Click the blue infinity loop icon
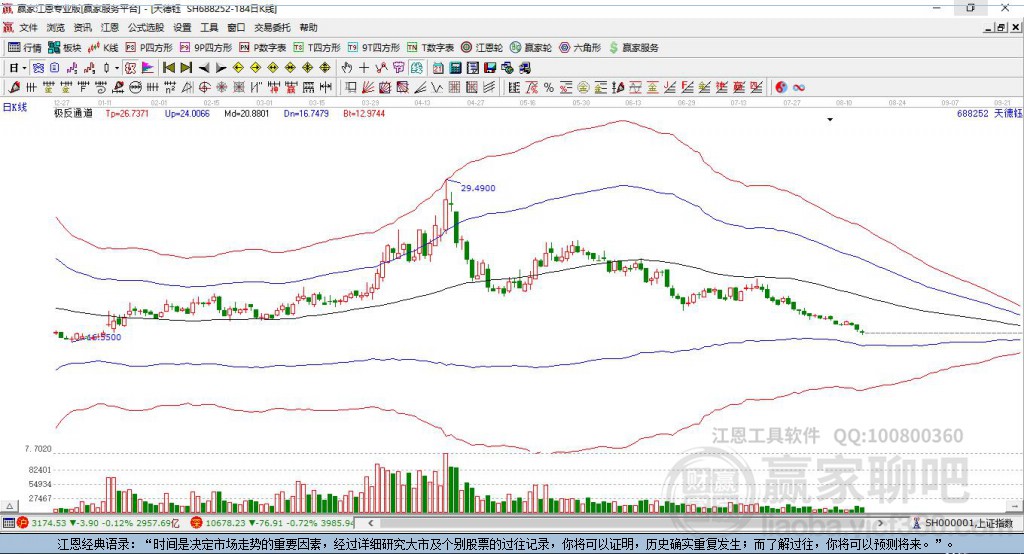Viewport: 1024px width, 554px height. coord(798,88)
